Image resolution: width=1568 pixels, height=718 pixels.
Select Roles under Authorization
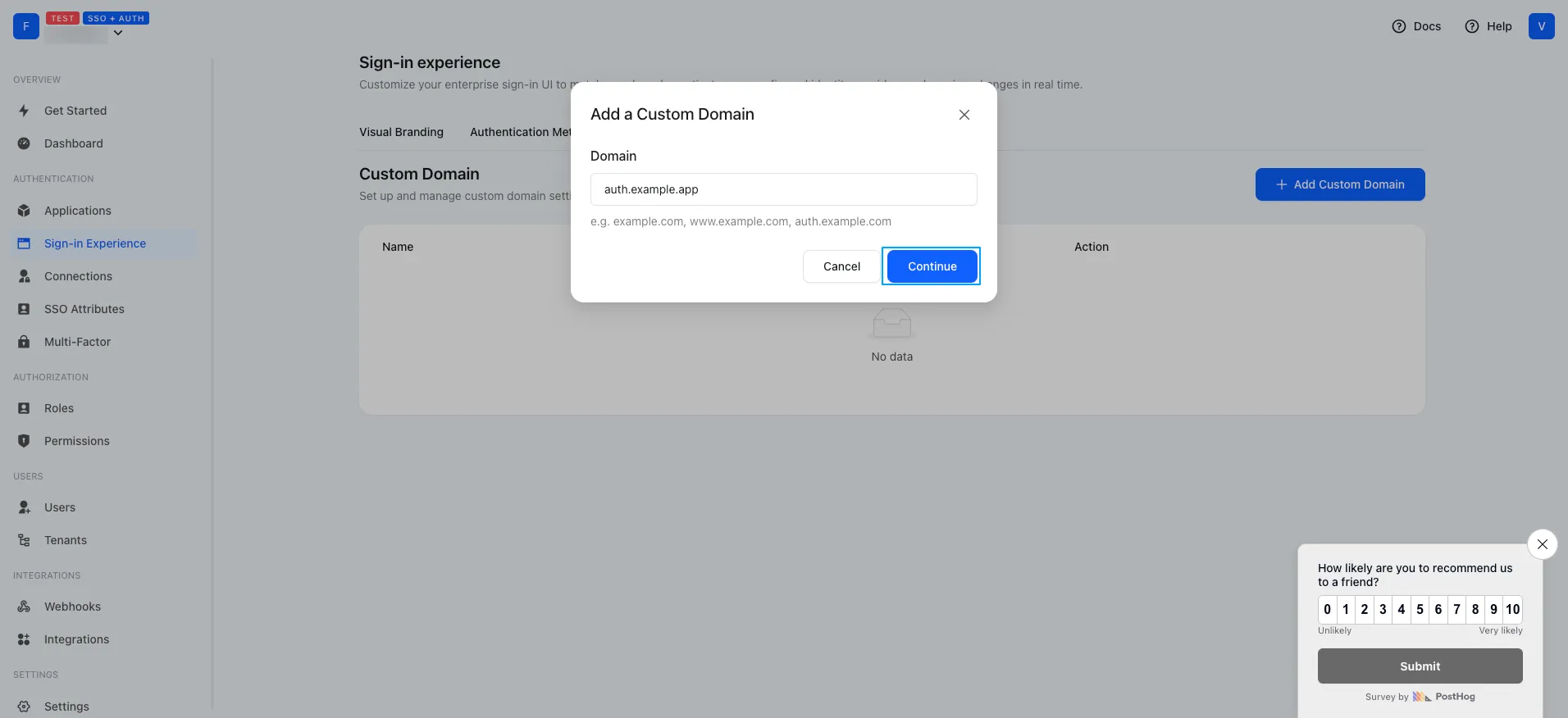tap(57, 408)
